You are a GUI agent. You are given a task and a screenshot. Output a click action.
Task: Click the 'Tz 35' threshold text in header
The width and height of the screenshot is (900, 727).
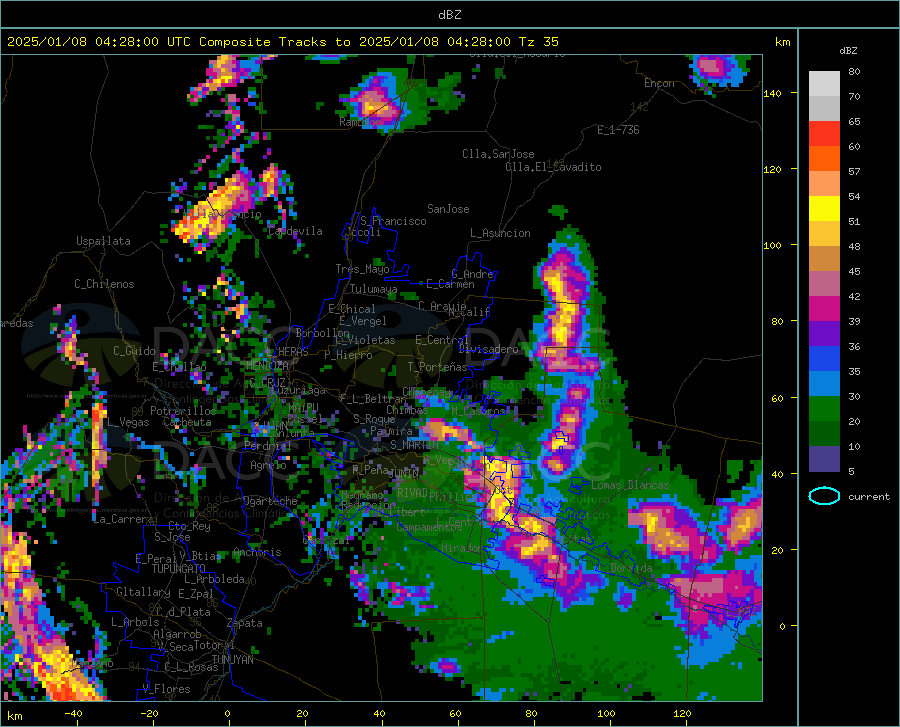pyautogui.click(x=538, y=42)
